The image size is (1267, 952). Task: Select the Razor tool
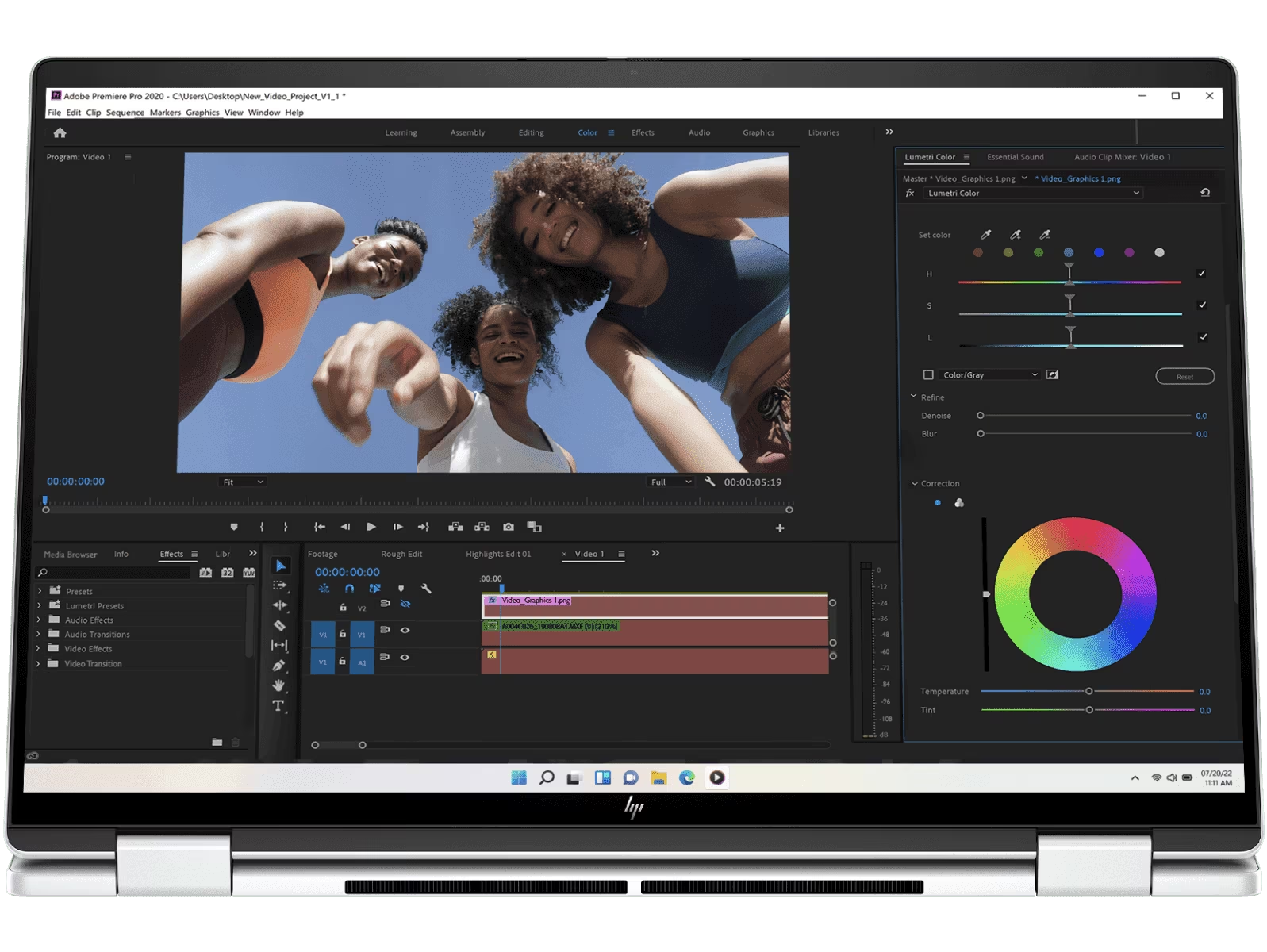279,625
